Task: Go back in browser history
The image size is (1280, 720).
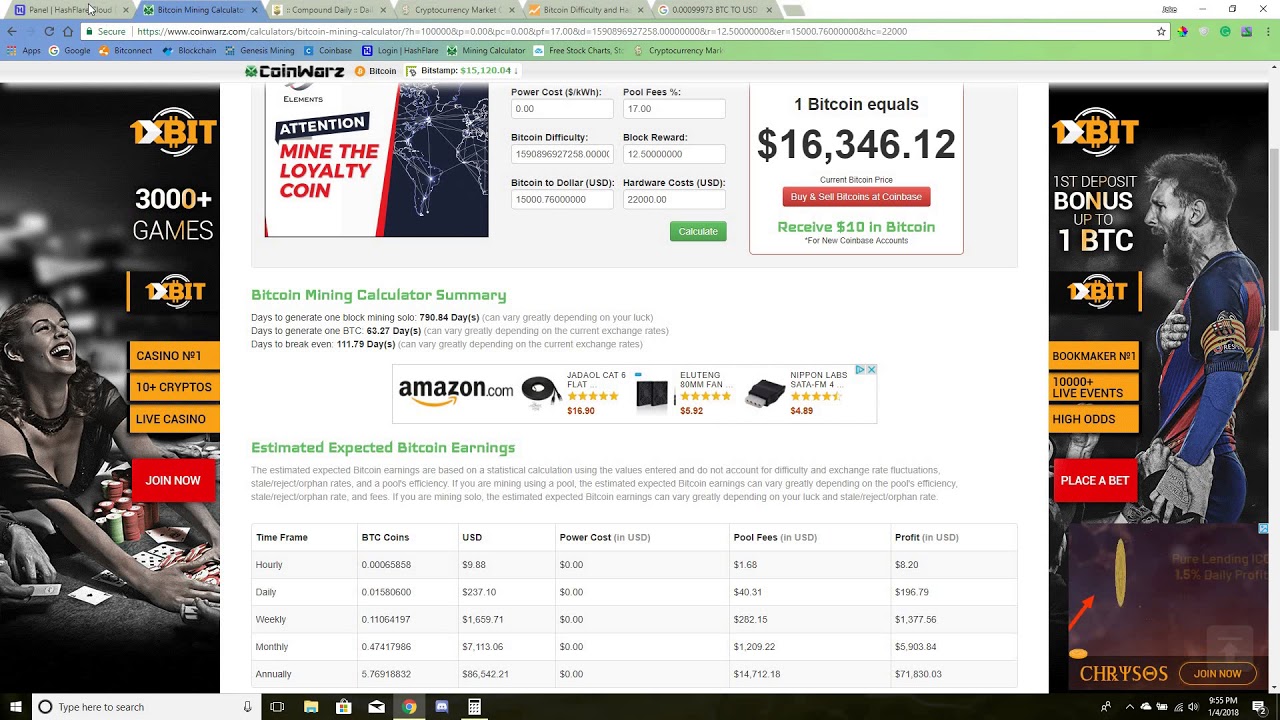Action: [x=12, y=31]
